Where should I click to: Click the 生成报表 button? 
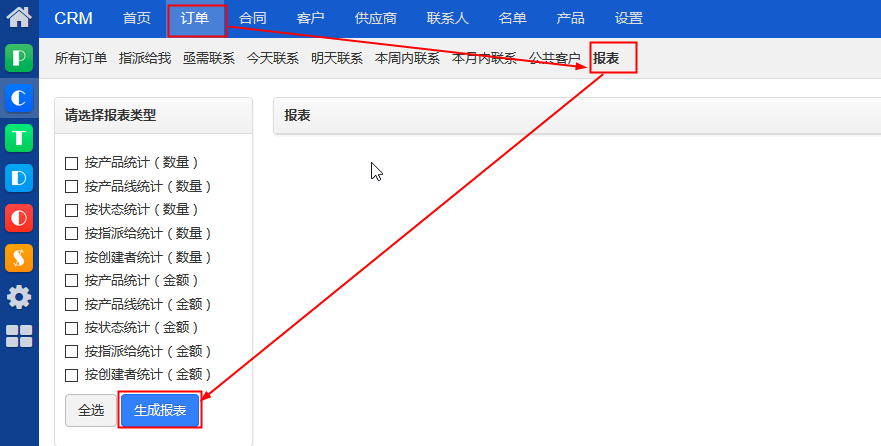[x=160, y=411]
